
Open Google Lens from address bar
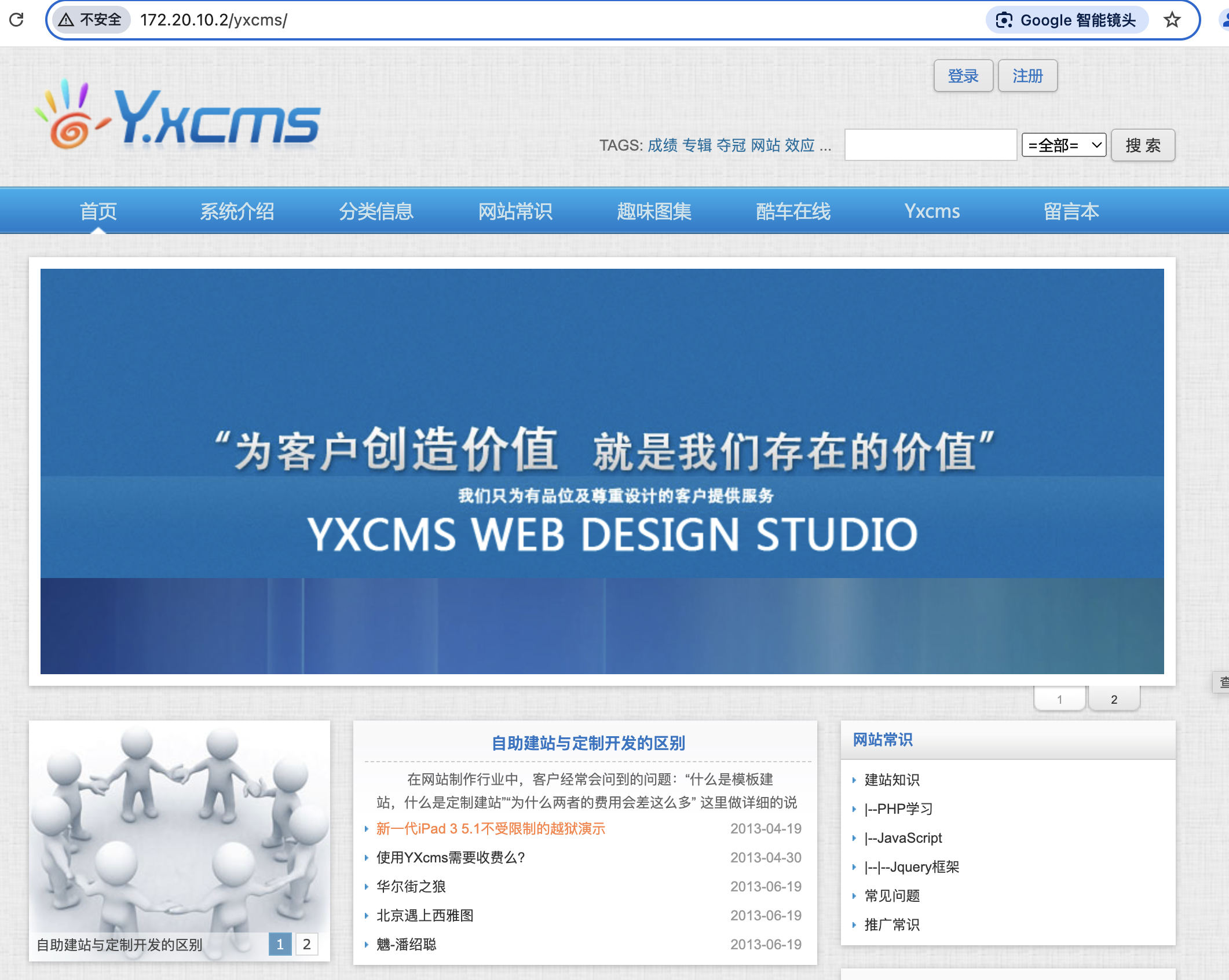[1066, 20]
